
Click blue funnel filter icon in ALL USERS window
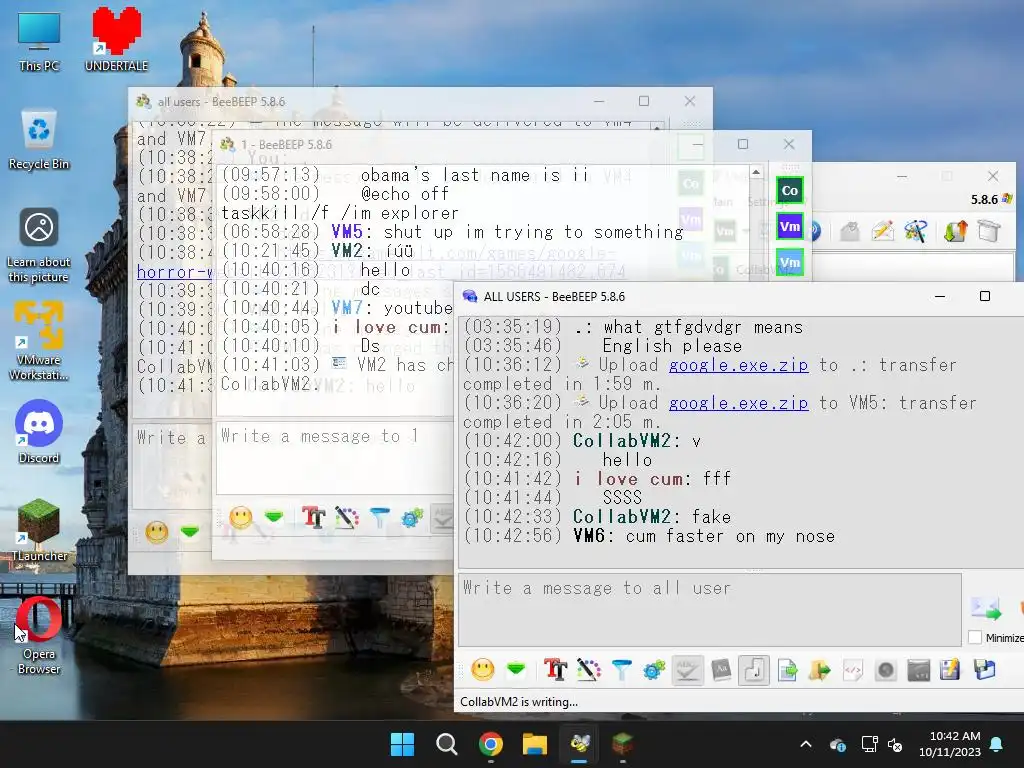pos(622,669)
